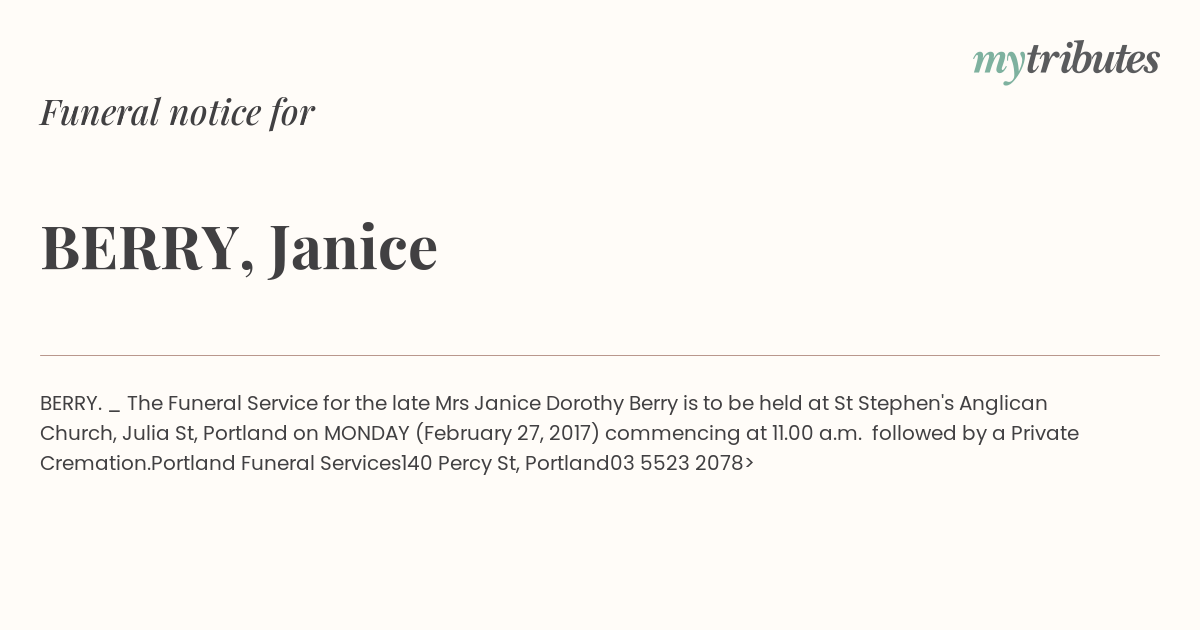Click the first name 'Janice' in title
The width and height of the screenshot is (1200, 630).
pos(353,247)
